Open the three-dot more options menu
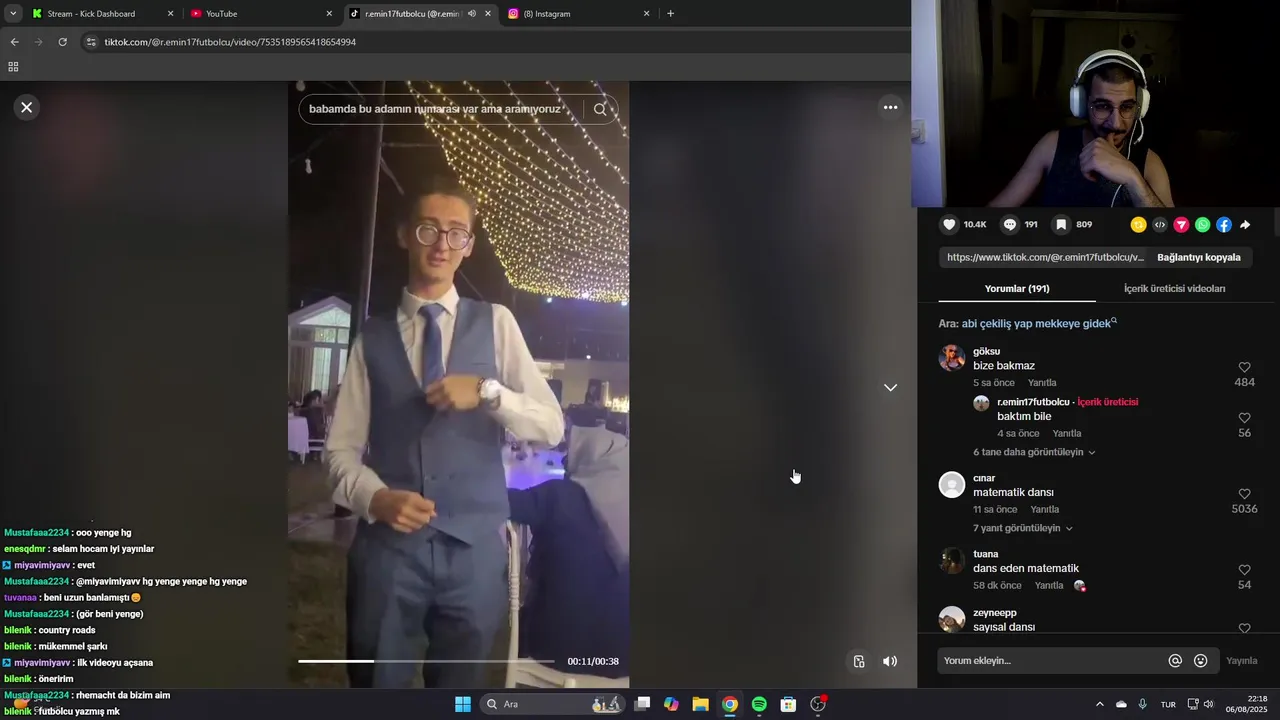 click(x=890, y=107)
